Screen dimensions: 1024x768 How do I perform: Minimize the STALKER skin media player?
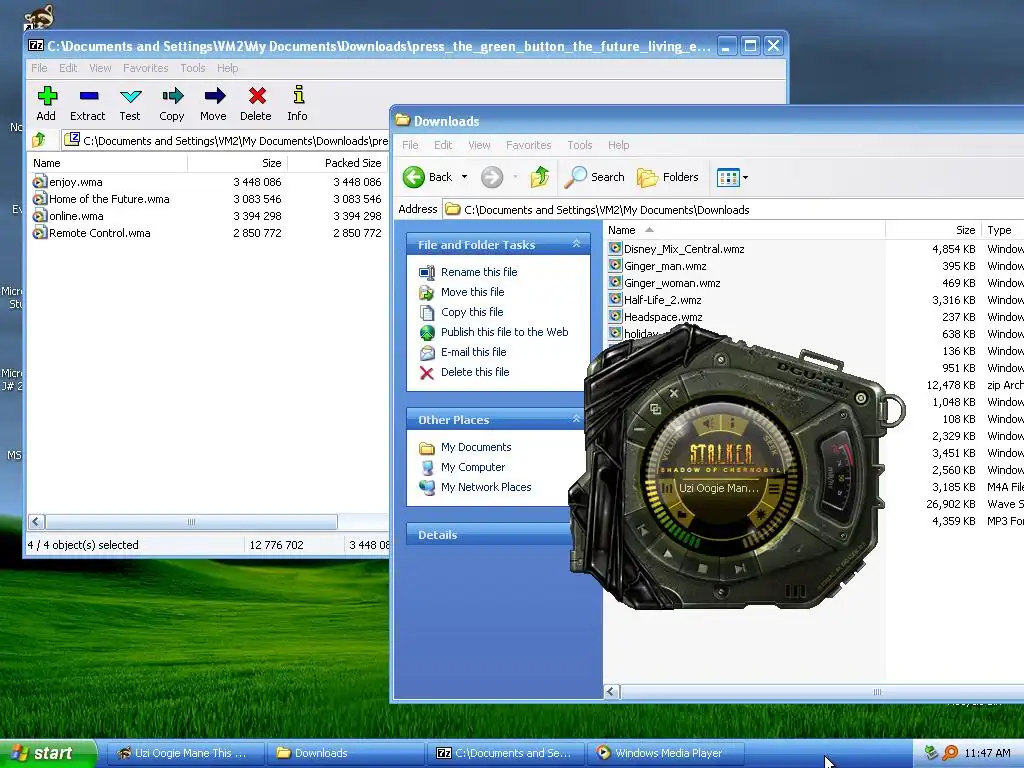click(639, 429)
